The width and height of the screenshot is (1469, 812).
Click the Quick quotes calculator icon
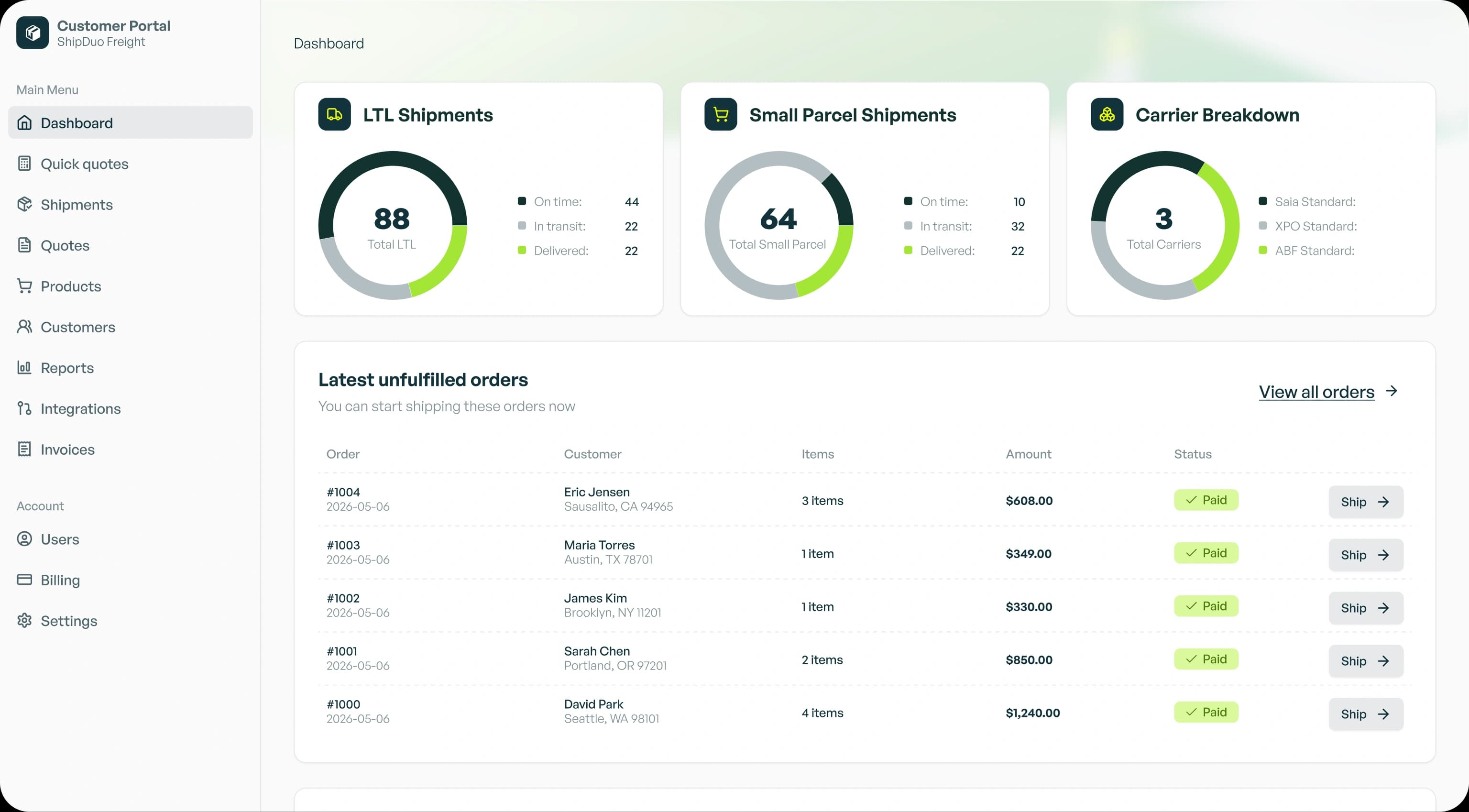(24, 164)
